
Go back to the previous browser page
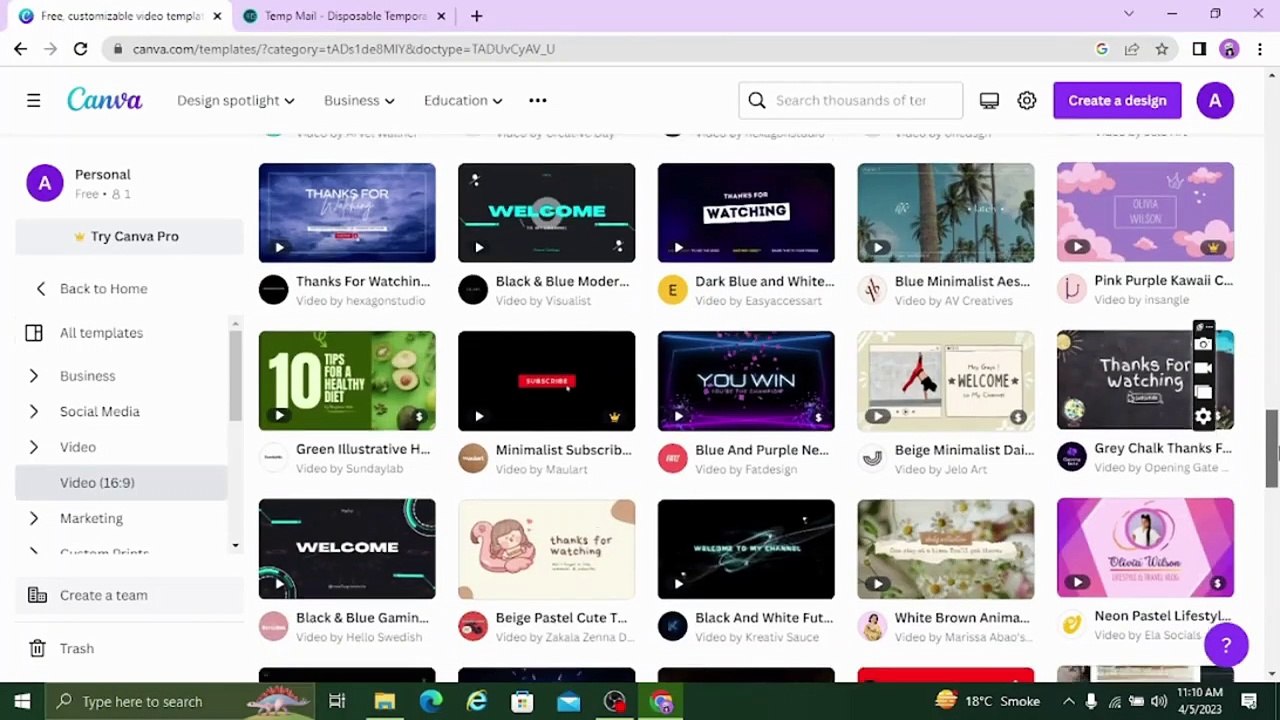point(20,48)
